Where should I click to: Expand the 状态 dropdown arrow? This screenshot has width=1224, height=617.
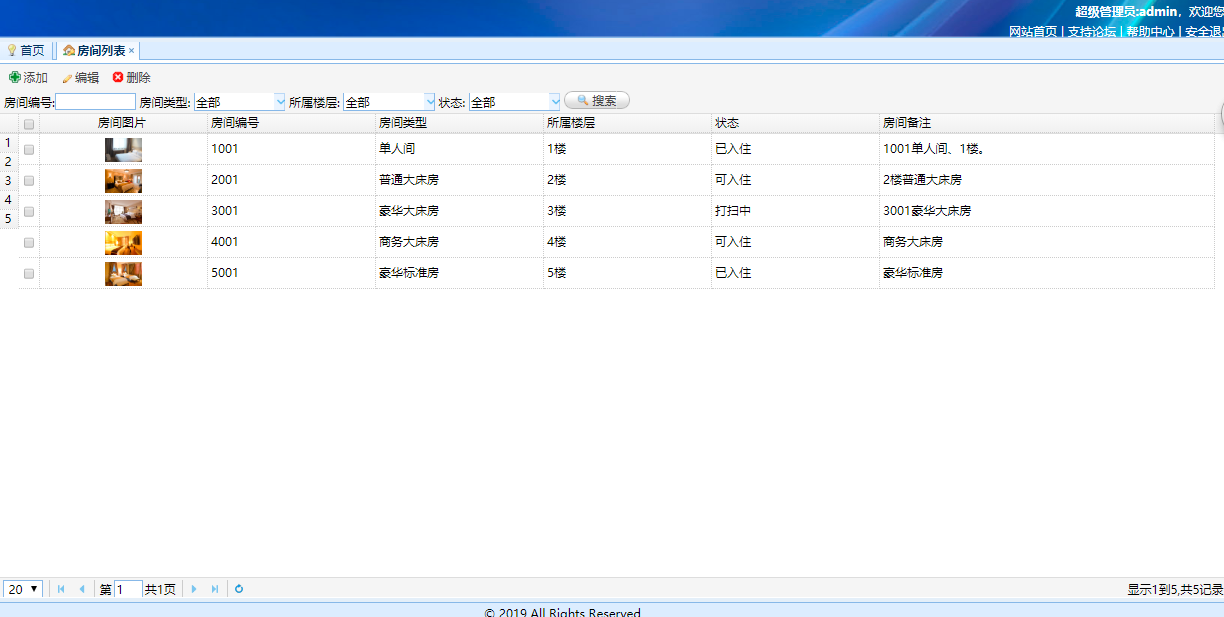pos(555,101)
